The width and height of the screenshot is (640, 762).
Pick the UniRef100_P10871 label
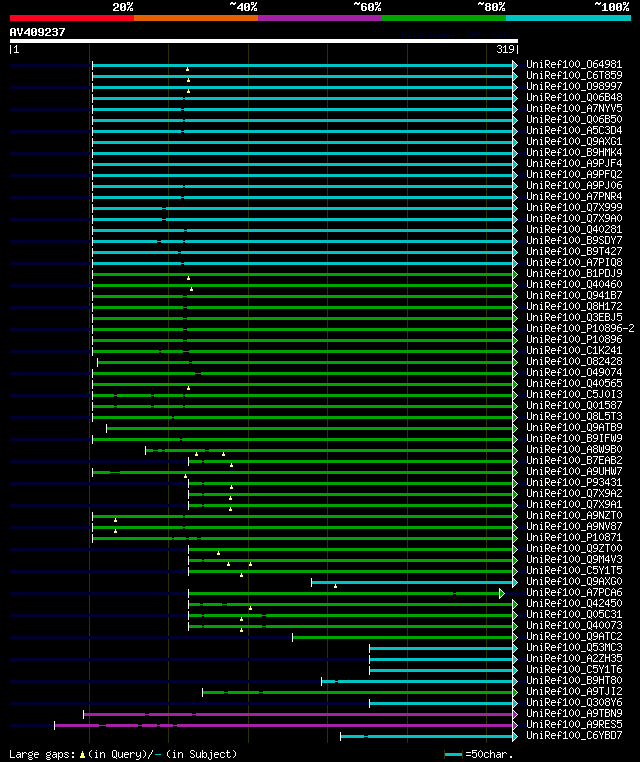pos(574,537)
